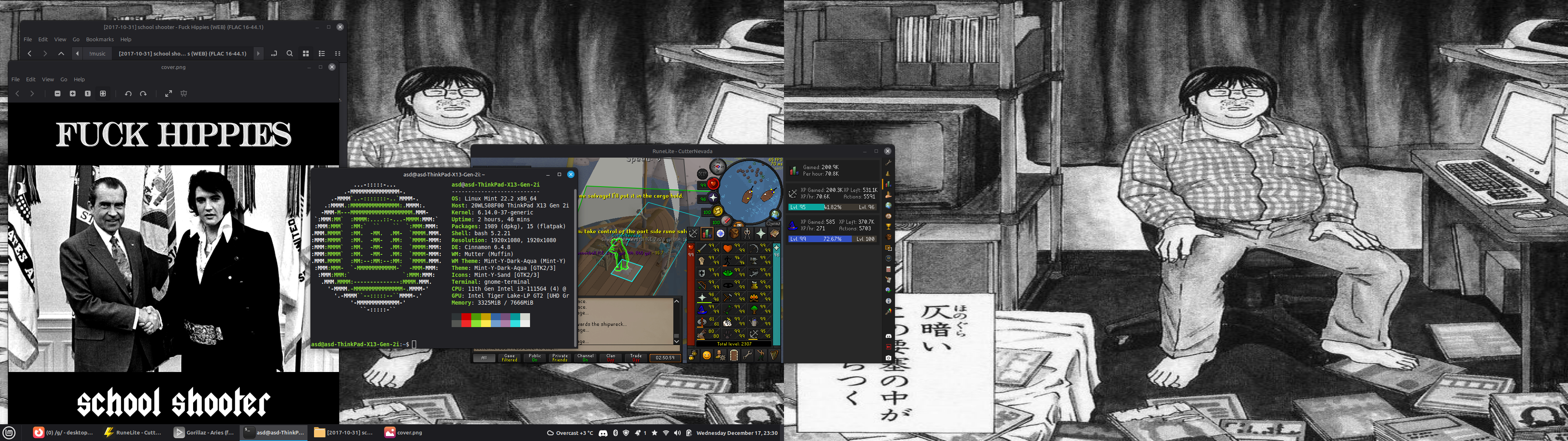
Task: Open the Bookmarks menu
Action: point(100,39)
